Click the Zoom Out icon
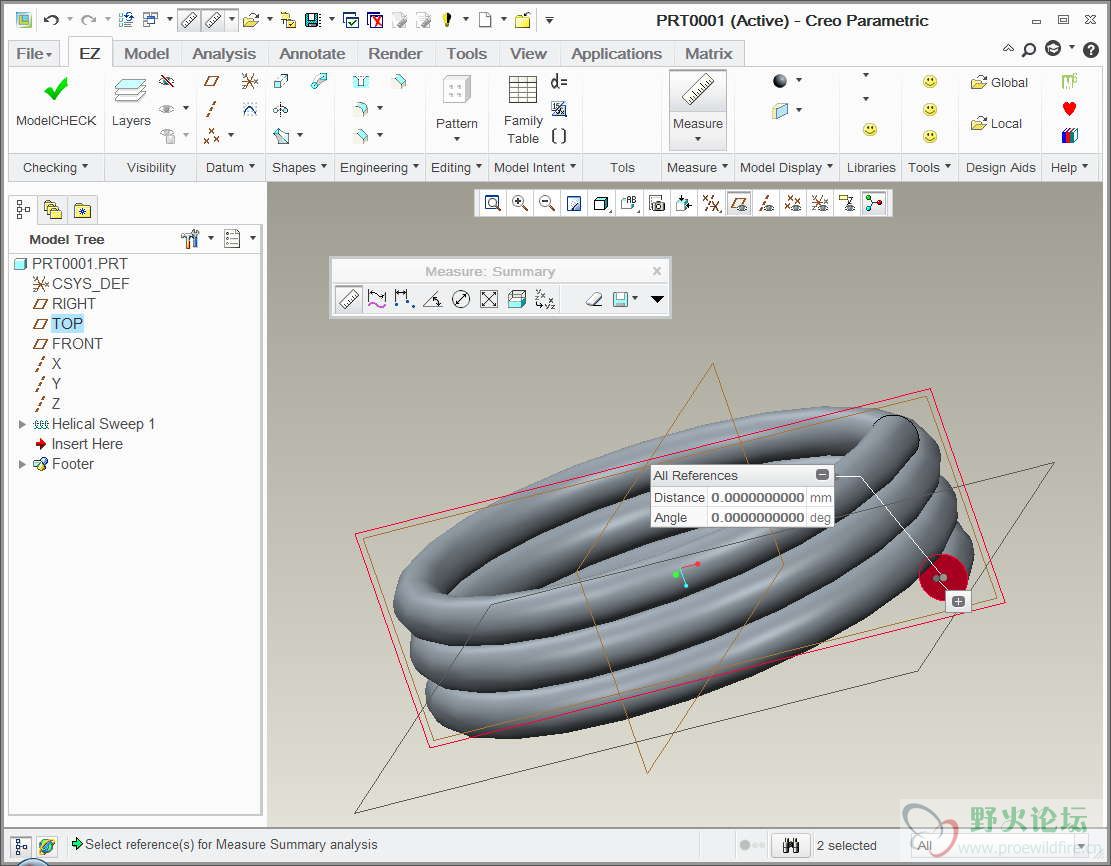Image resolution: width=1111 pixels, height=866 pixels. (546, 204)
